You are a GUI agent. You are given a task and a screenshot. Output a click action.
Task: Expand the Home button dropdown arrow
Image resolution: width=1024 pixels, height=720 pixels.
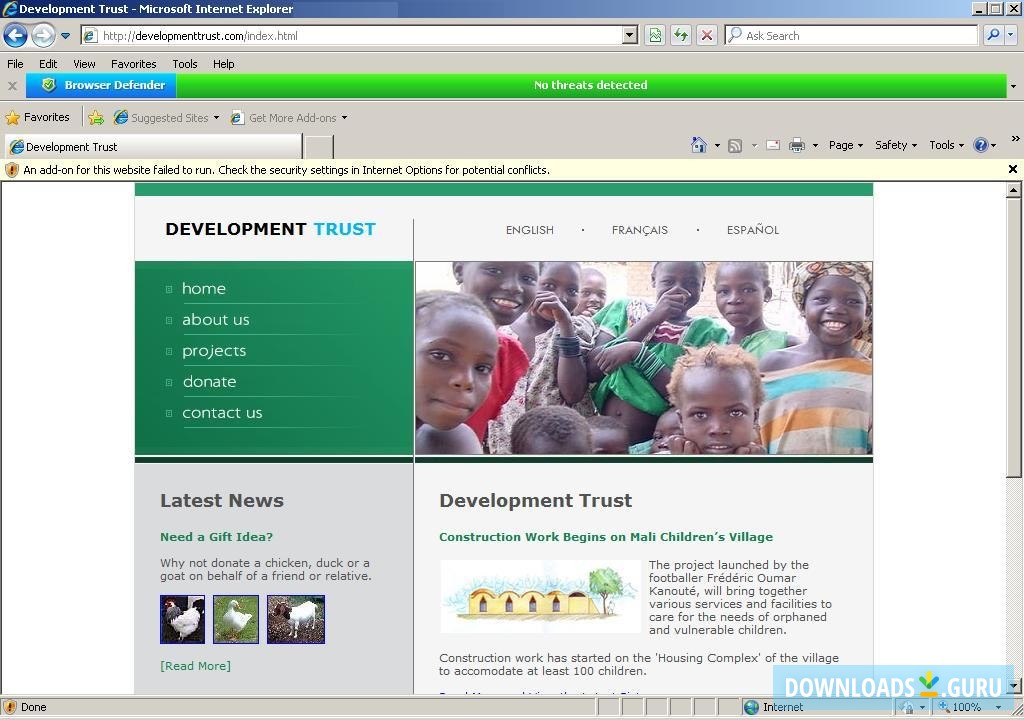(x=717, y=146)
